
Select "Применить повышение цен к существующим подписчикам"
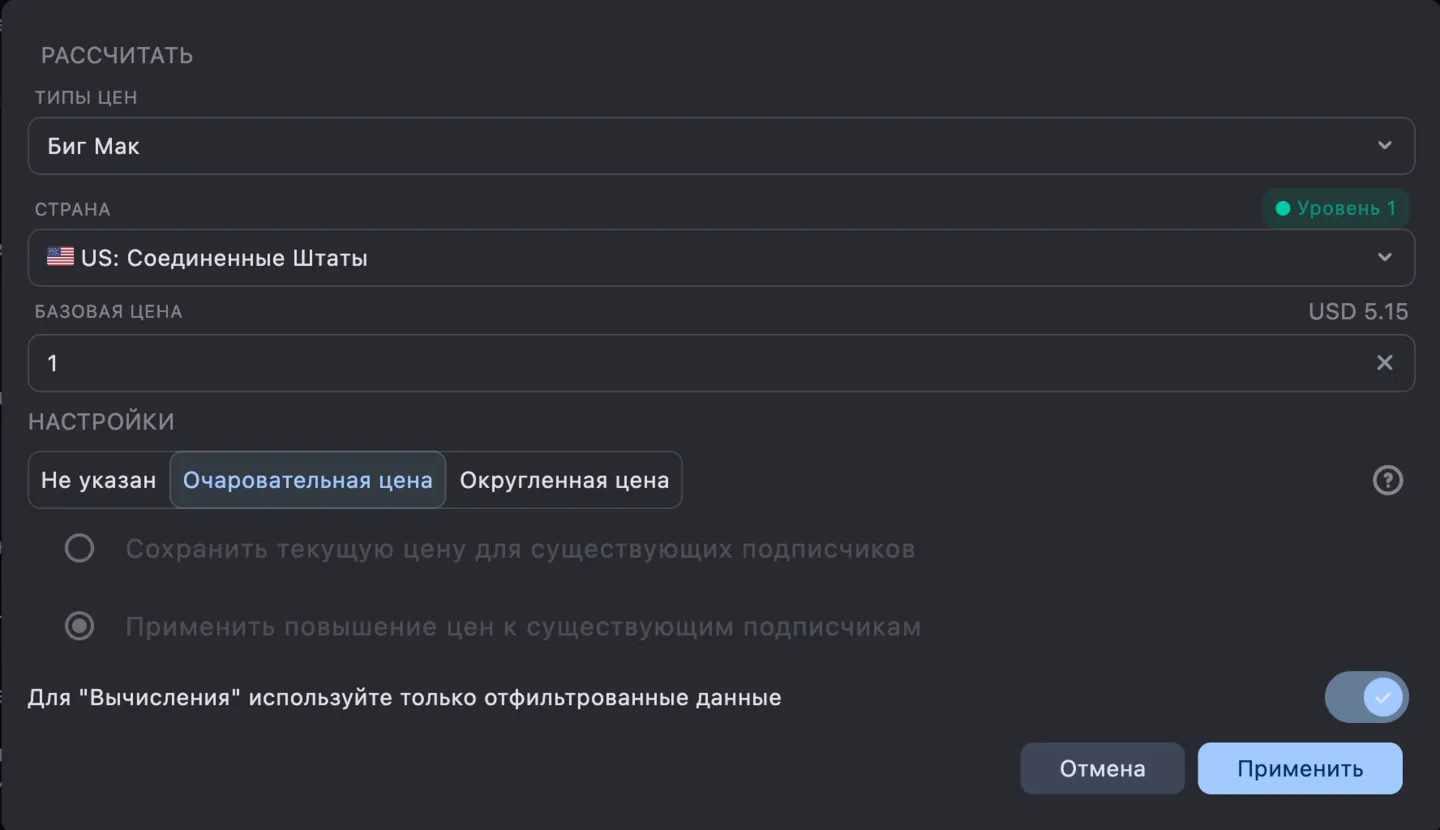coord(80,626)
